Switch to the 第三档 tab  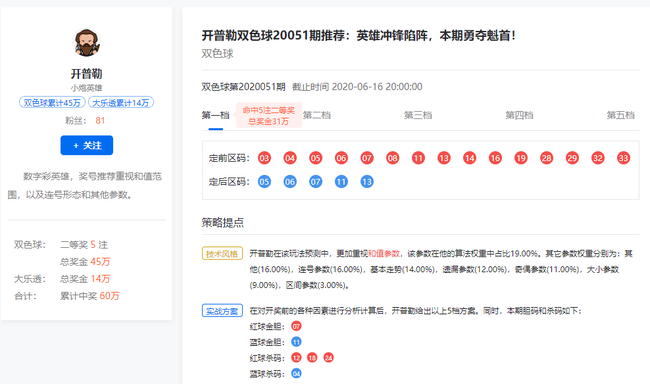point(418,115)
